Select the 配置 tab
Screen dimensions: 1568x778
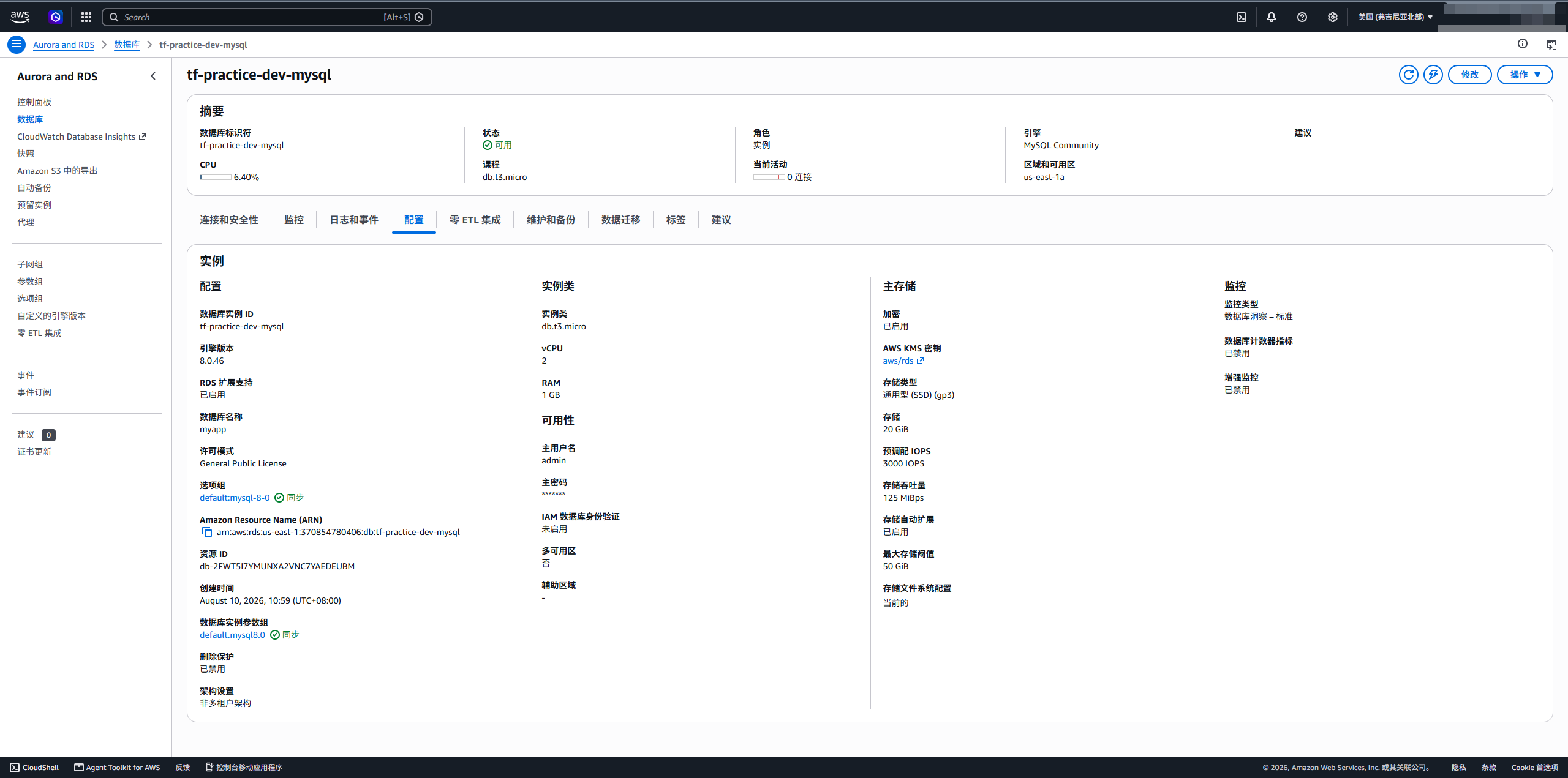[x=414, y=220]
